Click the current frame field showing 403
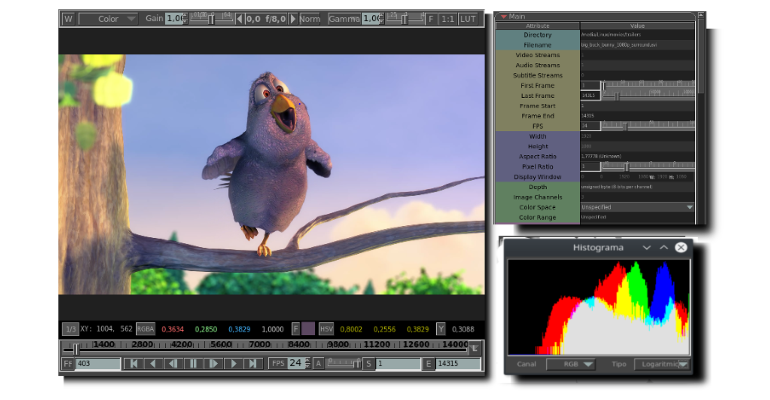Viewport: 770px width, 400px height. click(x=97, y=364)
